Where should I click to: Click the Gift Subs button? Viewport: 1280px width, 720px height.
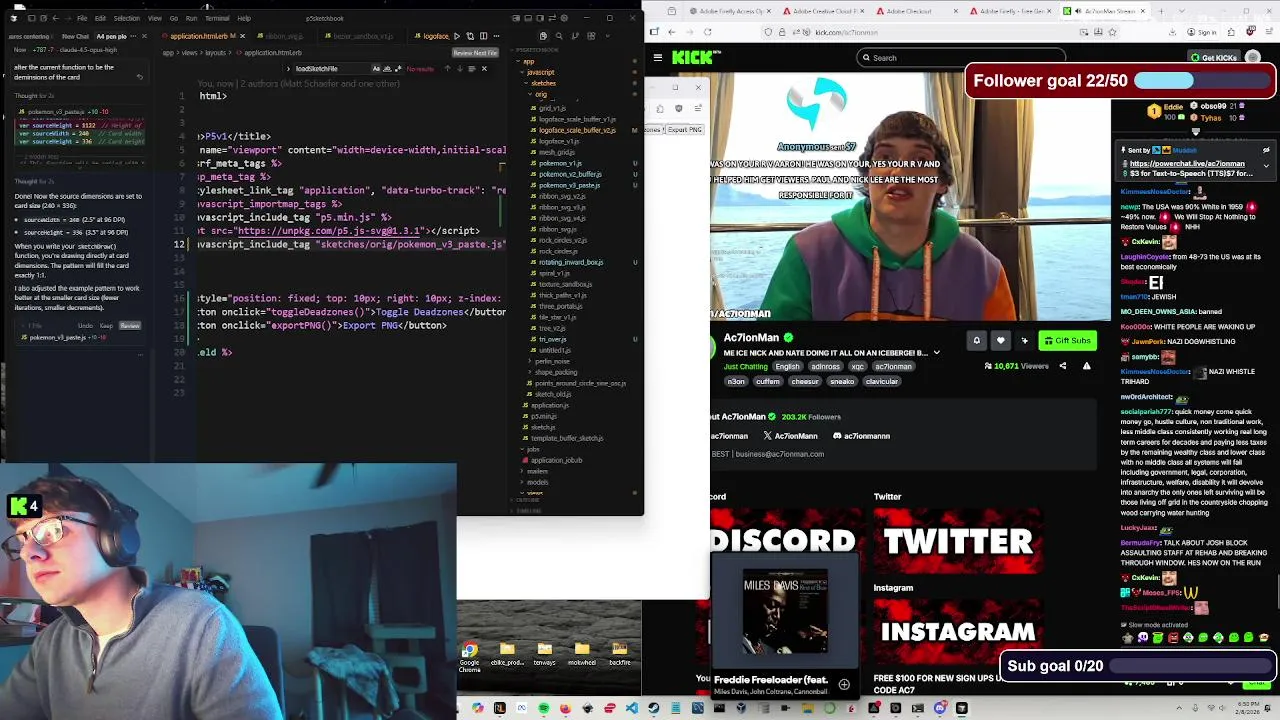coord(1067,340)
